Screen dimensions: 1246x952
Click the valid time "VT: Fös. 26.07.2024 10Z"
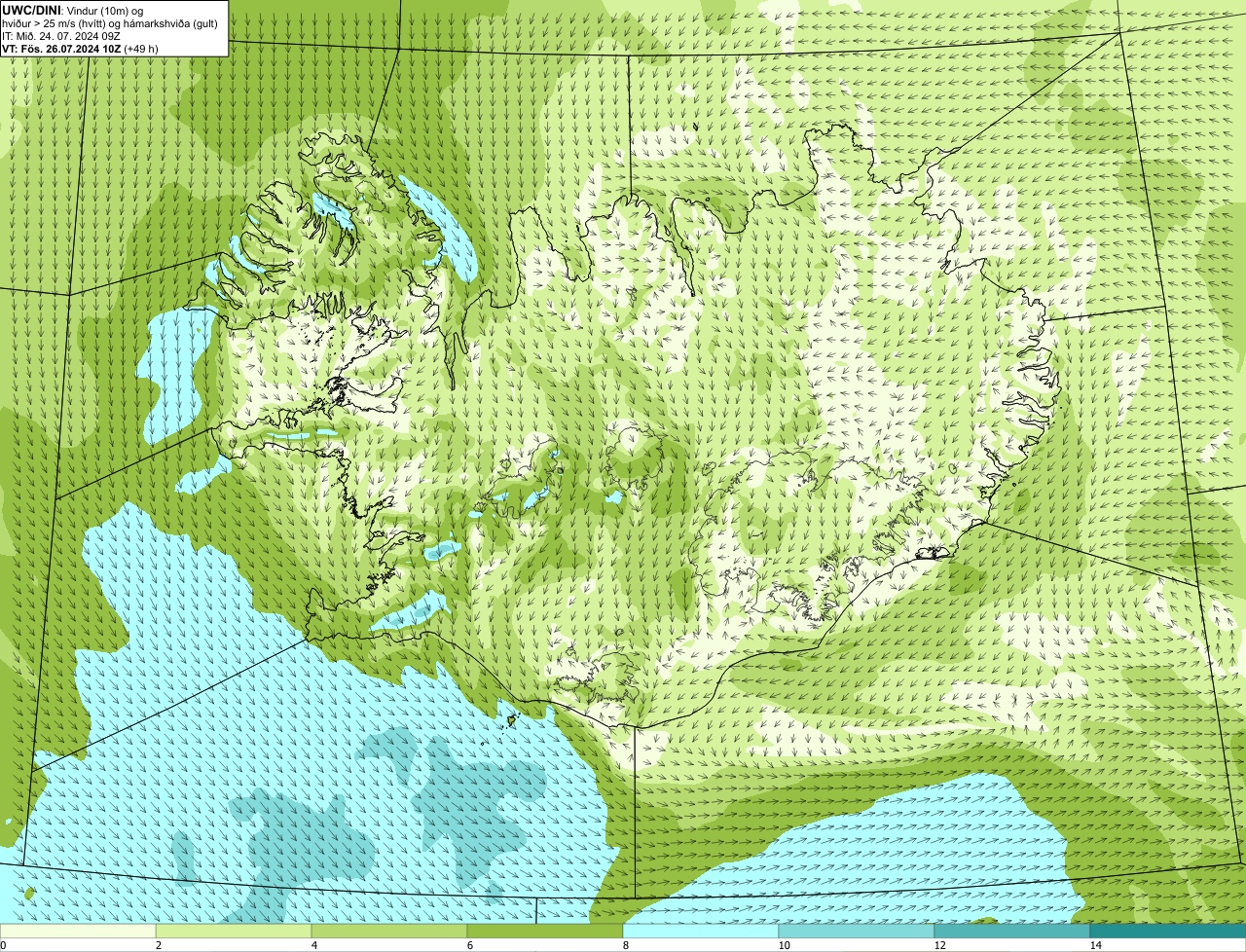pos(61,49)
